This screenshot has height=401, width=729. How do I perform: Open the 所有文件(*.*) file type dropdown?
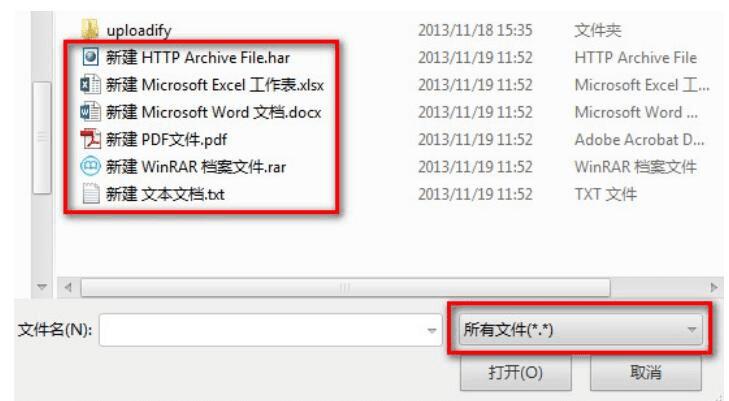580,329
